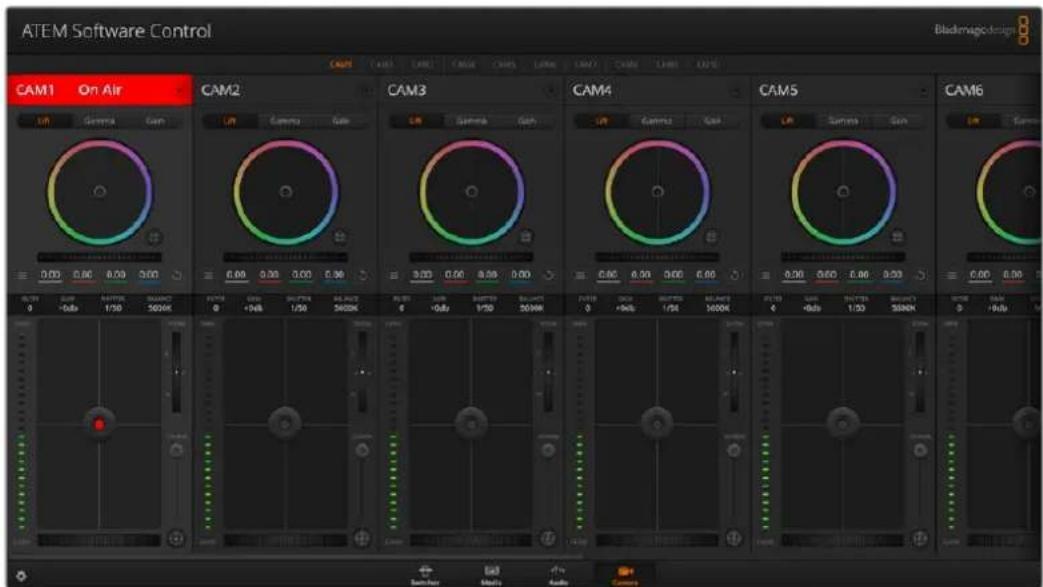Open CAM5 camera settings lines icon

pyautogui.click(x=766, y=275)
